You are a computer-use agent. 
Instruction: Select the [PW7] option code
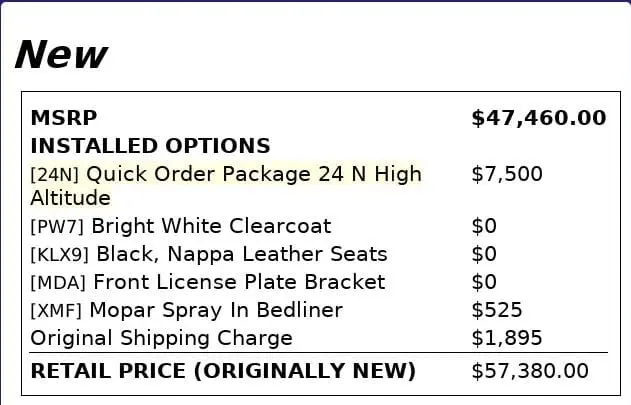pos(58,227)
